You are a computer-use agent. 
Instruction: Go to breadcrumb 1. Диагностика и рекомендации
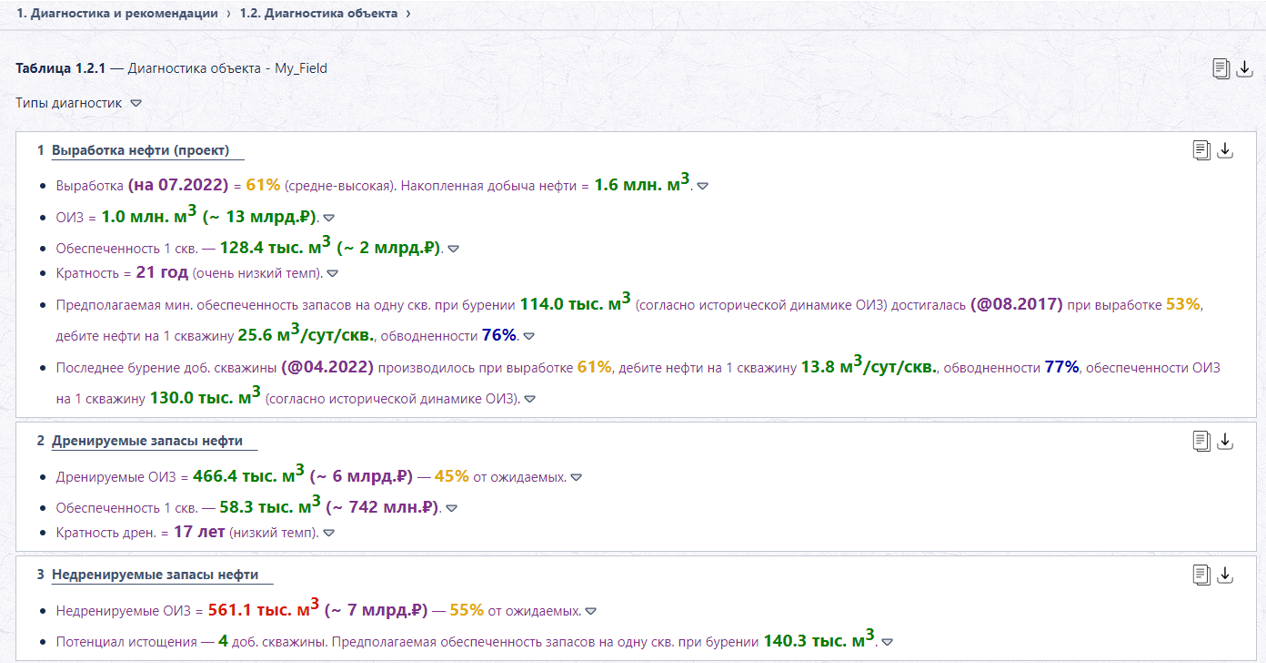click(117, 14)
